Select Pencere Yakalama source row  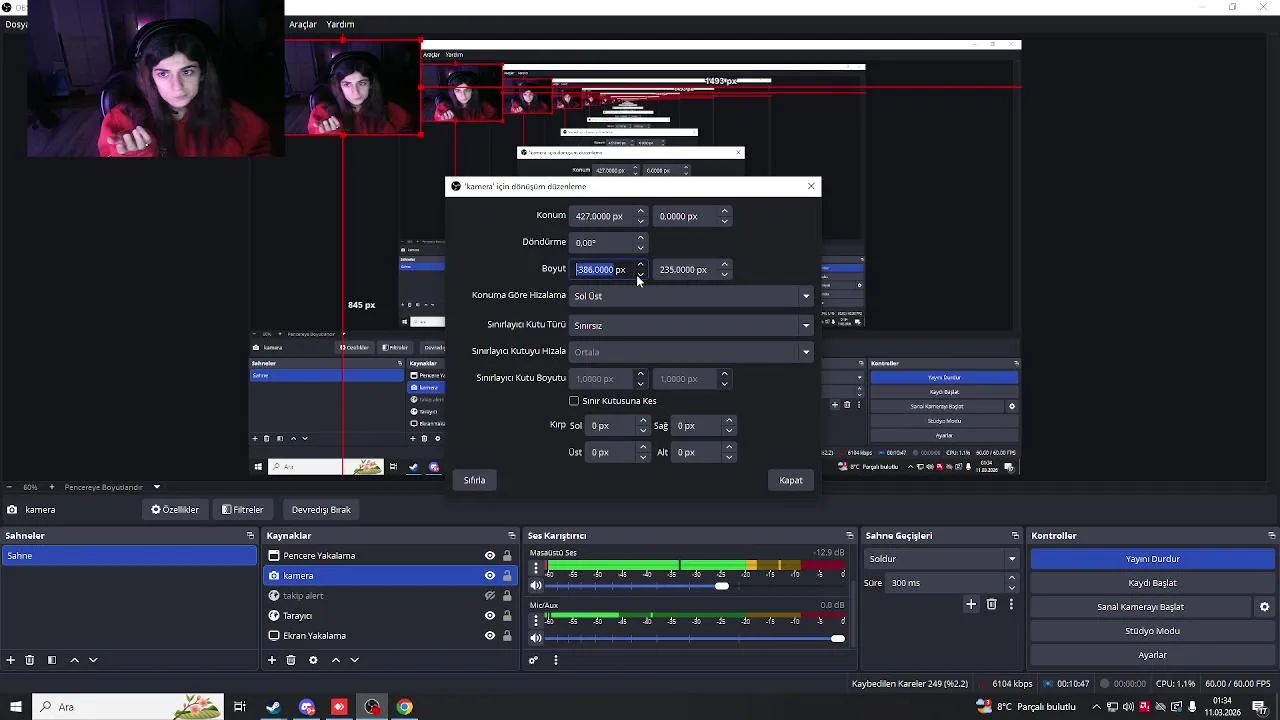click(390, 556)
